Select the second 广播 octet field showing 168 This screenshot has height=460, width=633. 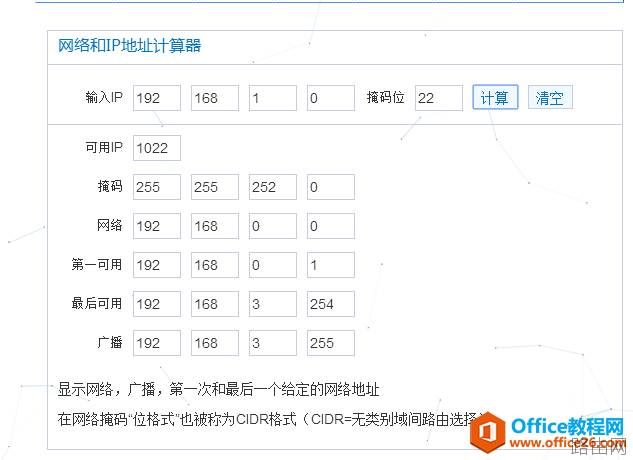coord(215,343)
